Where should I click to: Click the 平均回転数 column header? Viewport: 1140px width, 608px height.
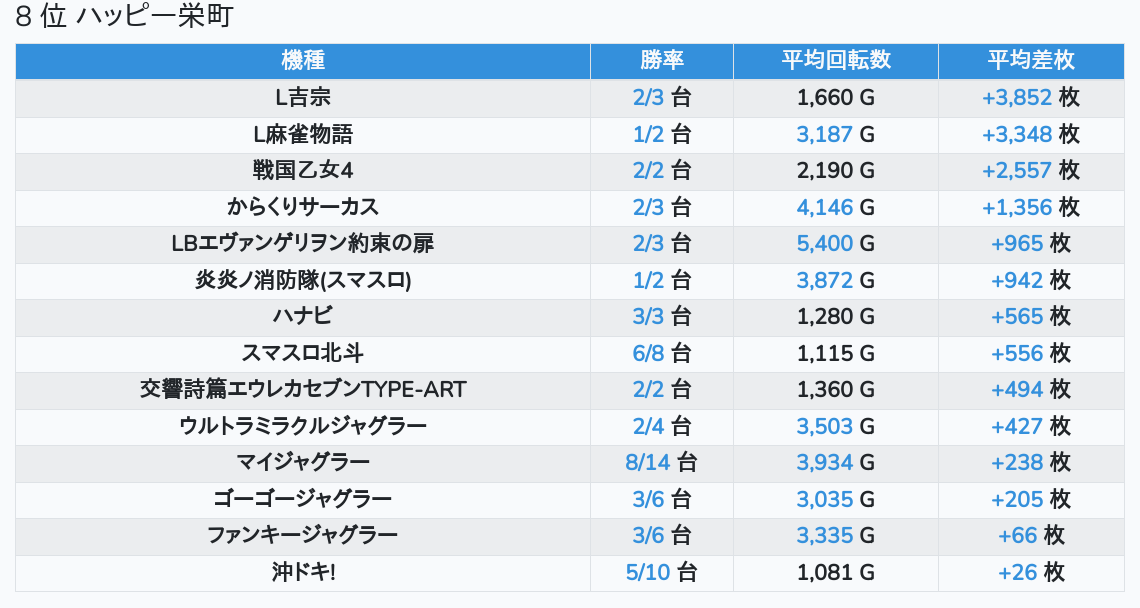[836, 60]
